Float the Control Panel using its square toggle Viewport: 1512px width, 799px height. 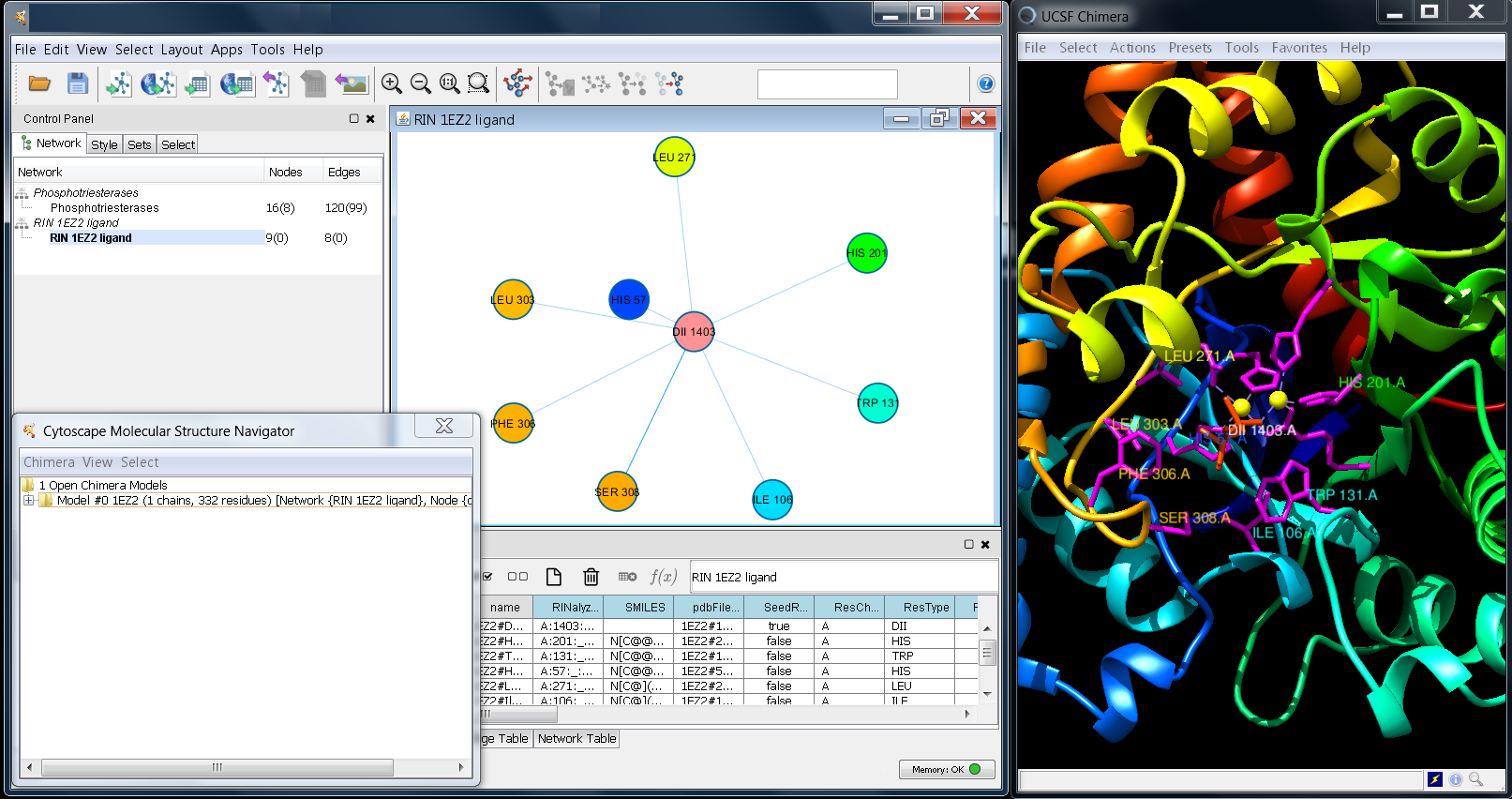pos(353,119)
